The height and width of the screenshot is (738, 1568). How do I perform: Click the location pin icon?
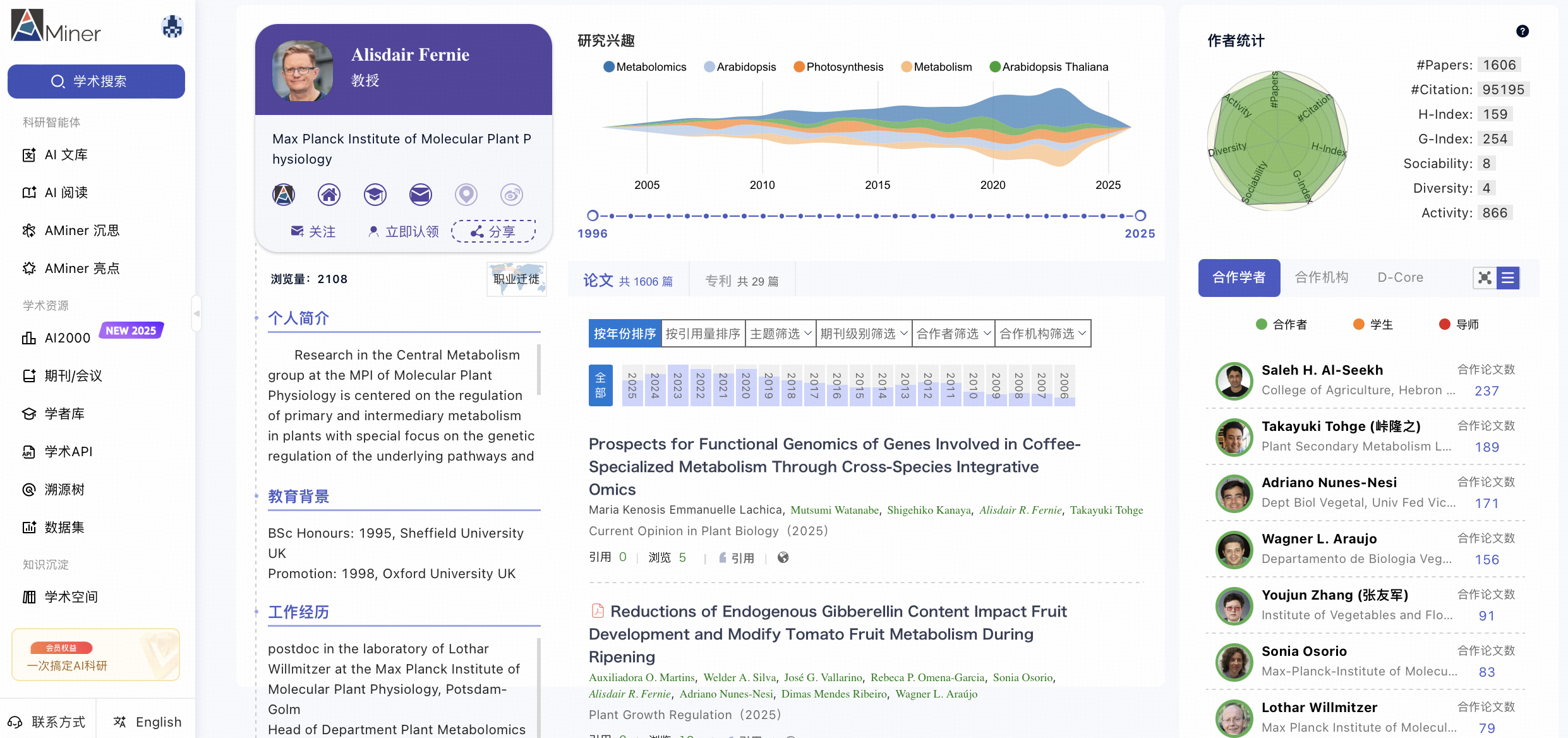coord(466,195)
